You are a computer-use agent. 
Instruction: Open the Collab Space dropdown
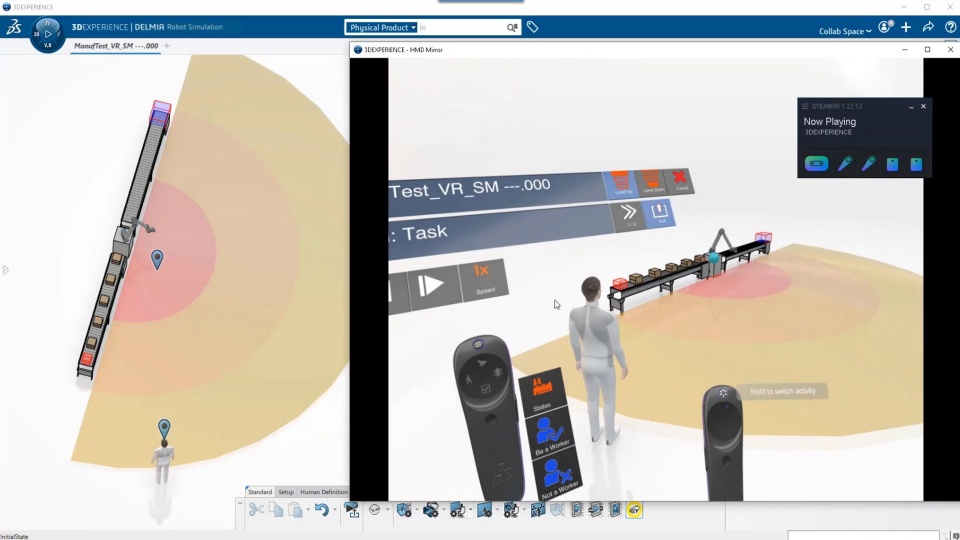(x=845, y=31)
